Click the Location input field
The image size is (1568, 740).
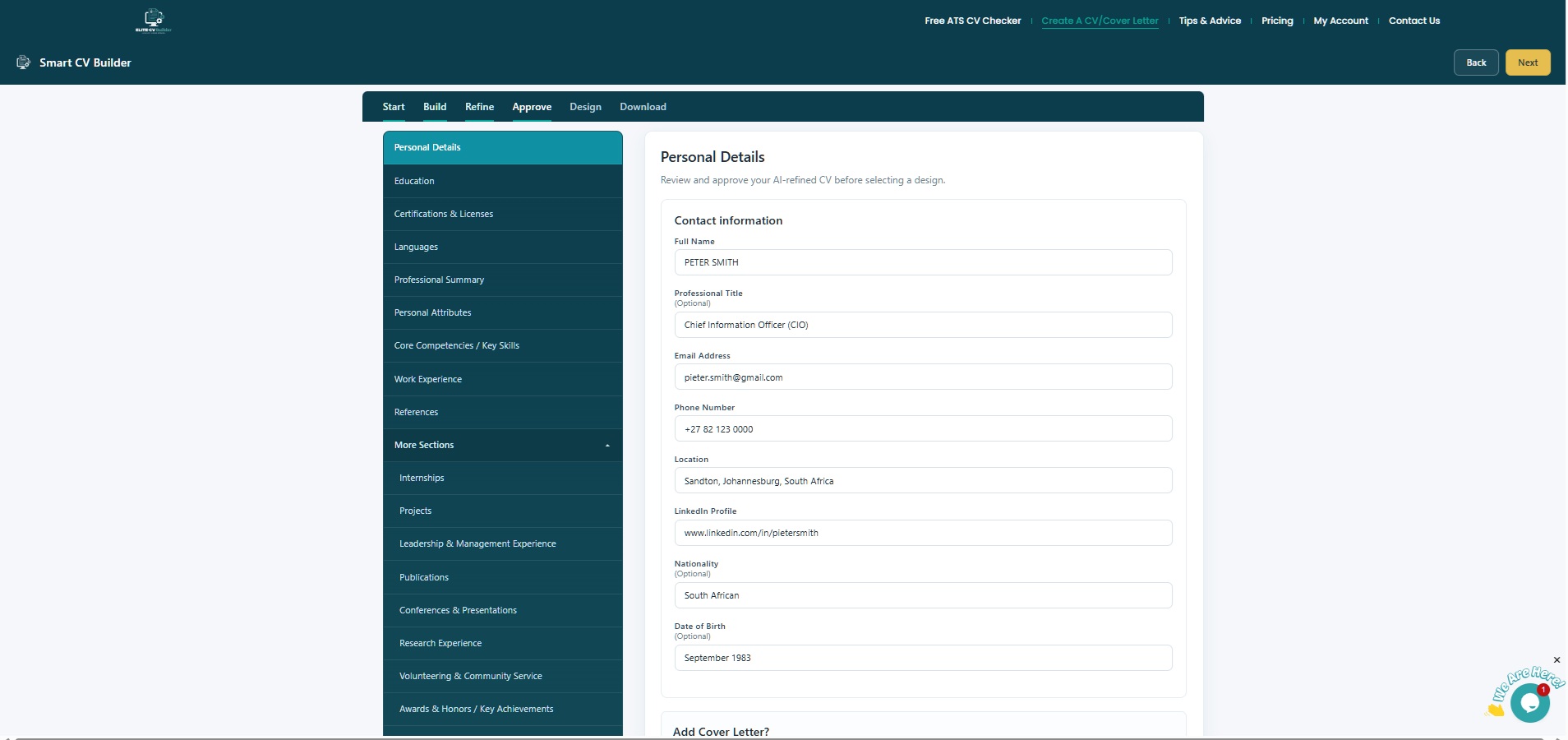point(923,481)
